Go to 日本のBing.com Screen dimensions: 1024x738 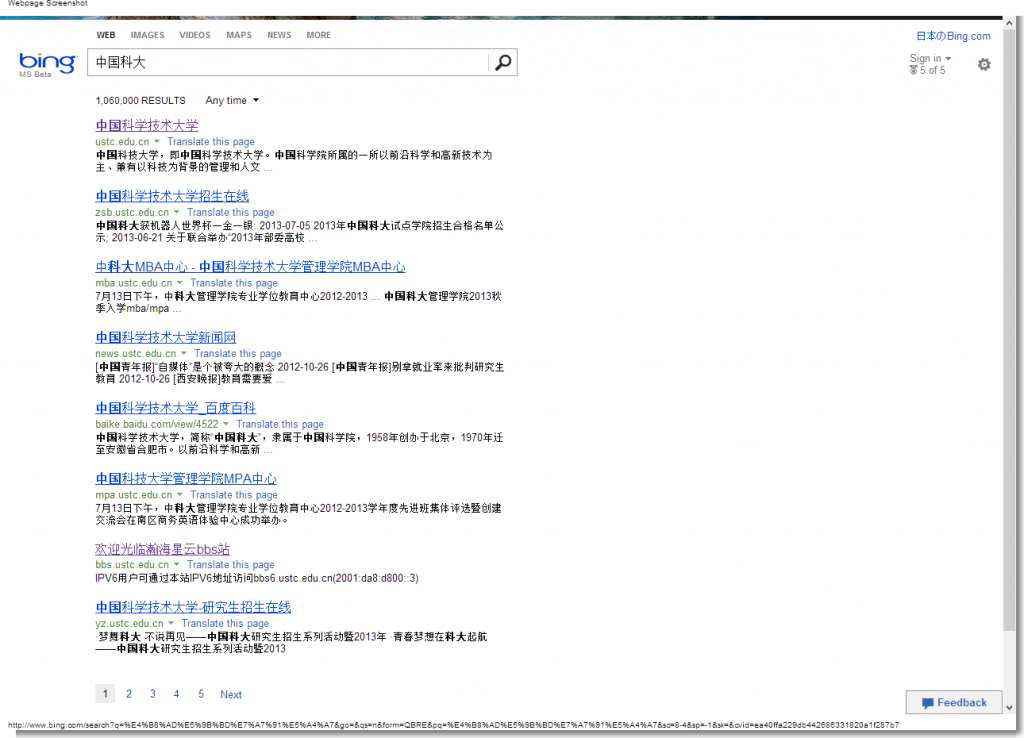(952, 36)
